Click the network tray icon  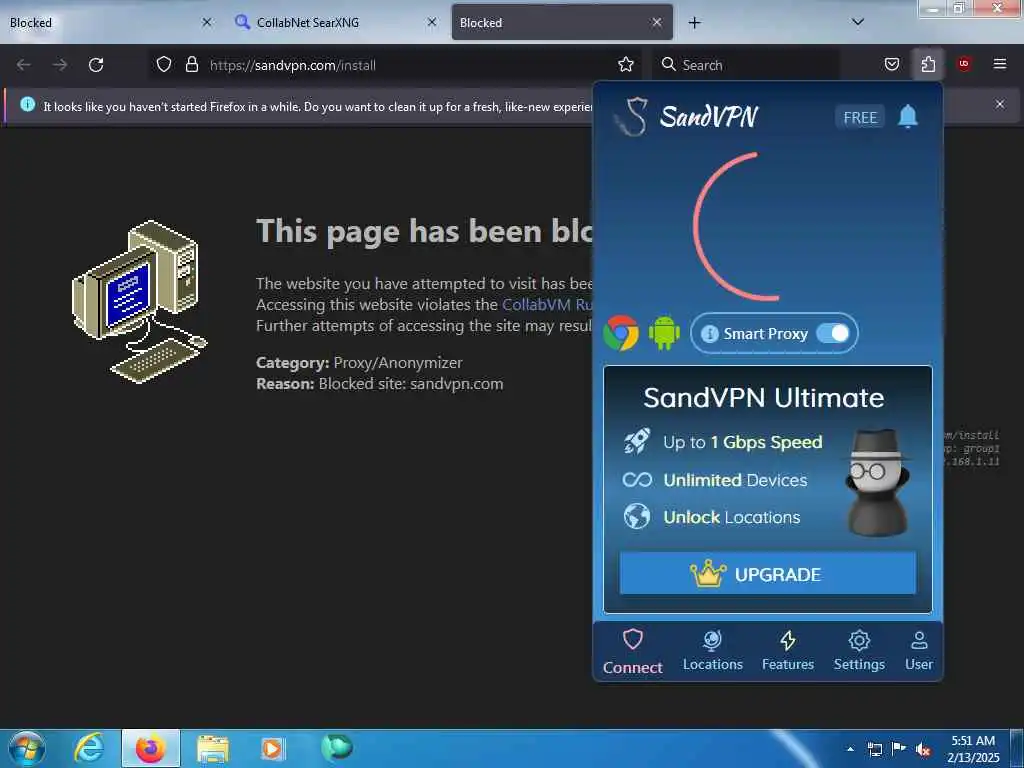(x=875, y=749)
